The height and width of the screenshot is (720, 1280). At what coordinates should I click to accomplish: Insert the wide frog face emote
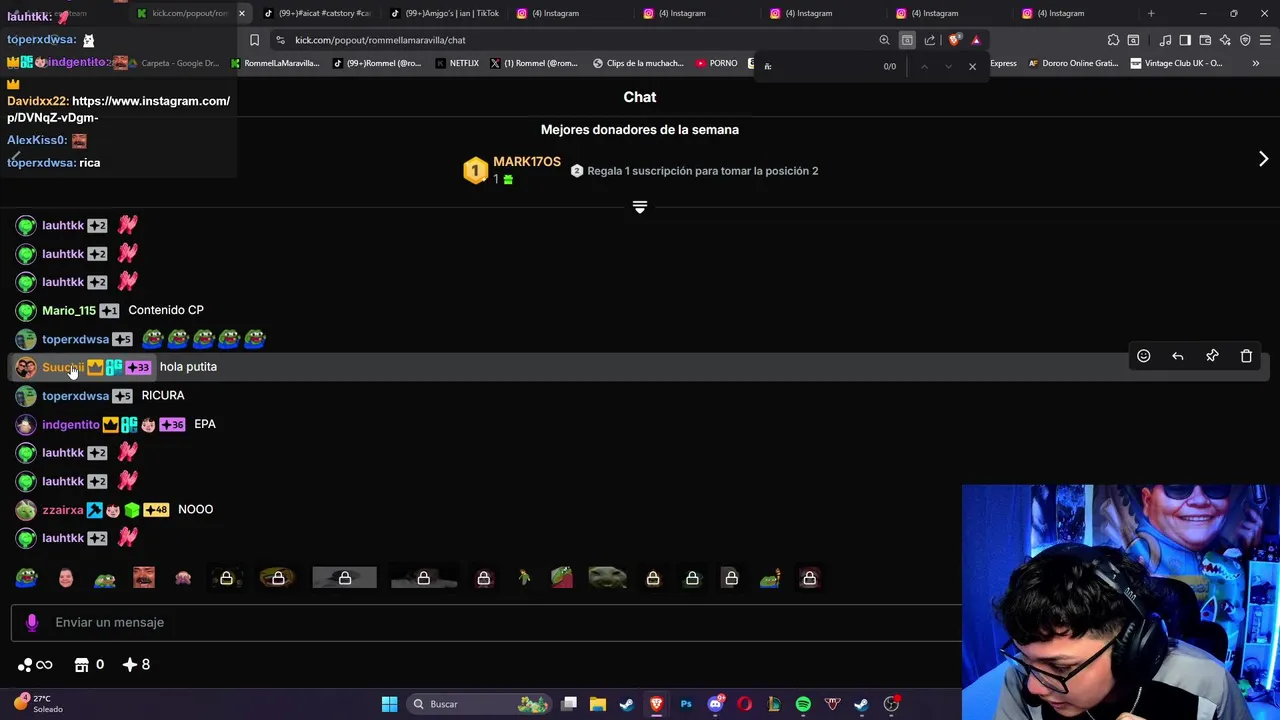[608, 578]
